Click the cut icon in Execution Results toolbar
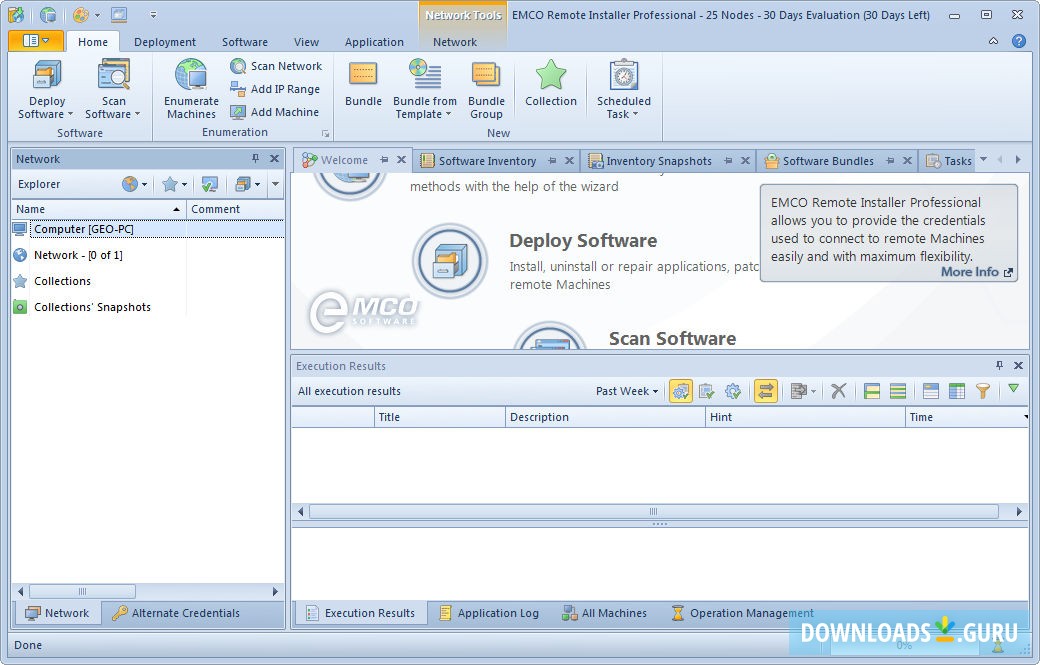This screenshot has width=1040, height=665. [x=839, y=391]
